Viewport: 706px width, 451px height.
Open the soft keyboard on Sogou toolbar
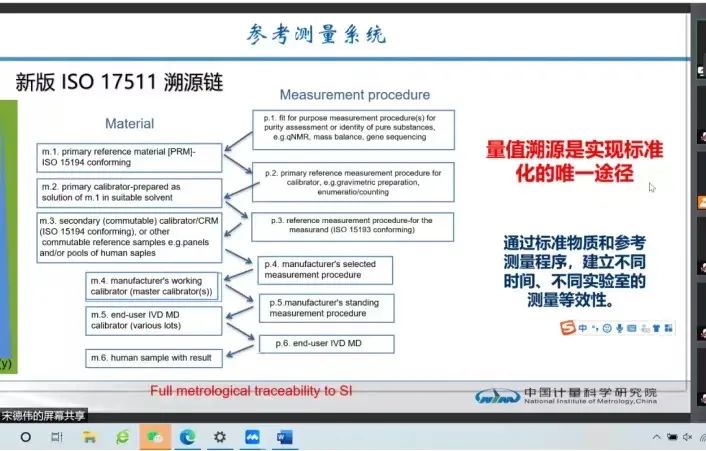tap(633, 327)
